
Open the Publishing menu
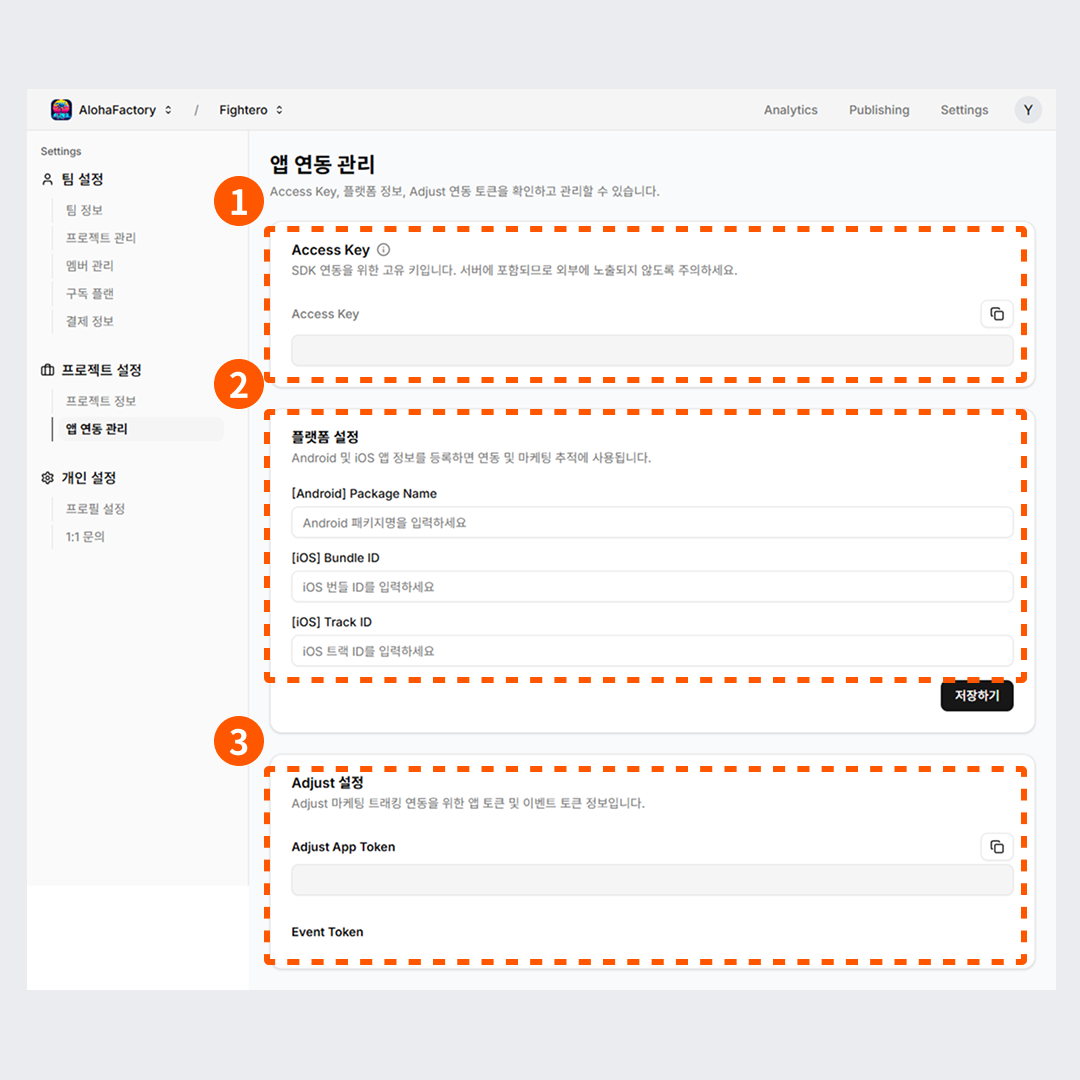(879, 110)
